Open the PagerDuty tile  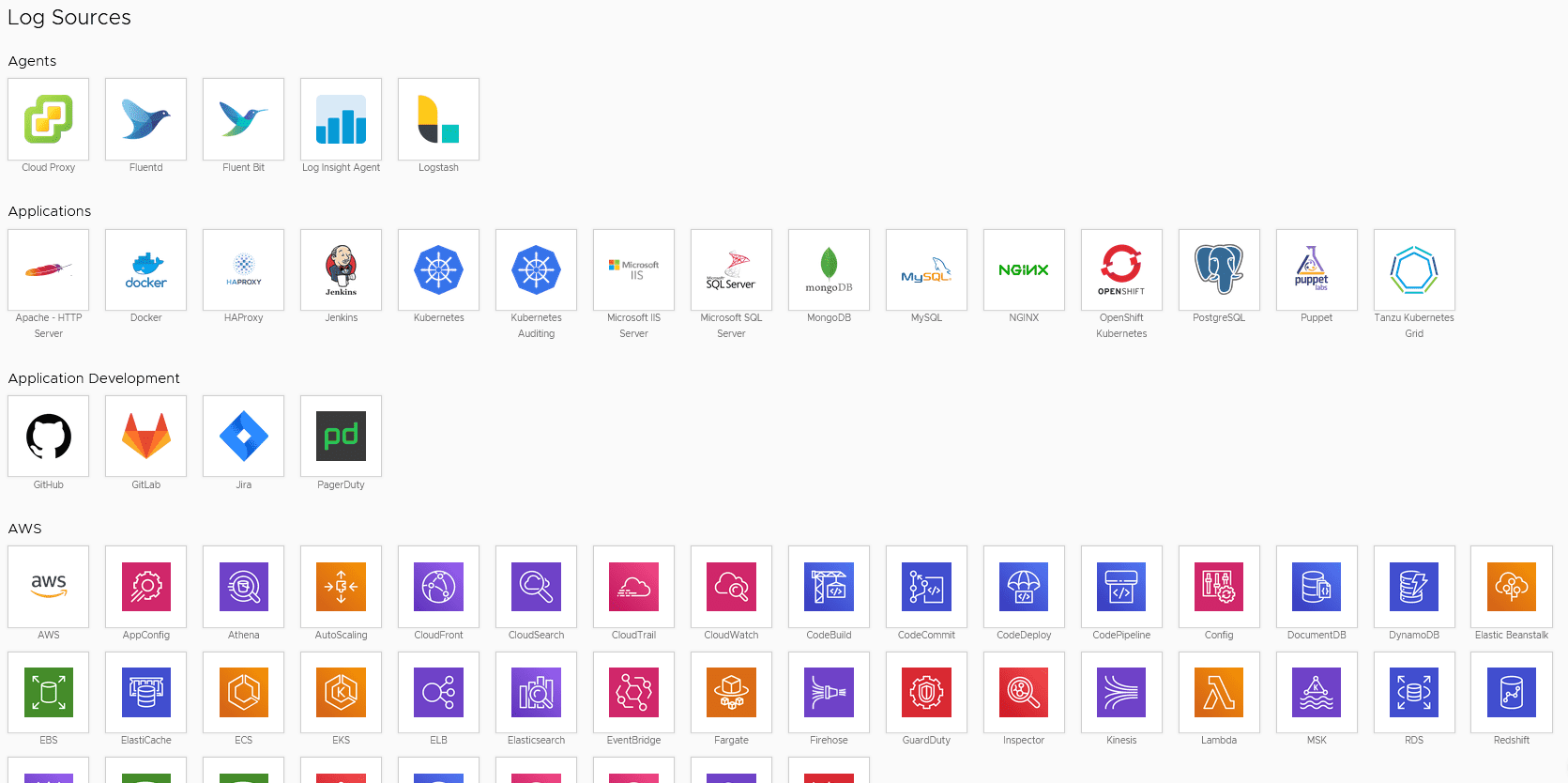click(x=342, y=437)
